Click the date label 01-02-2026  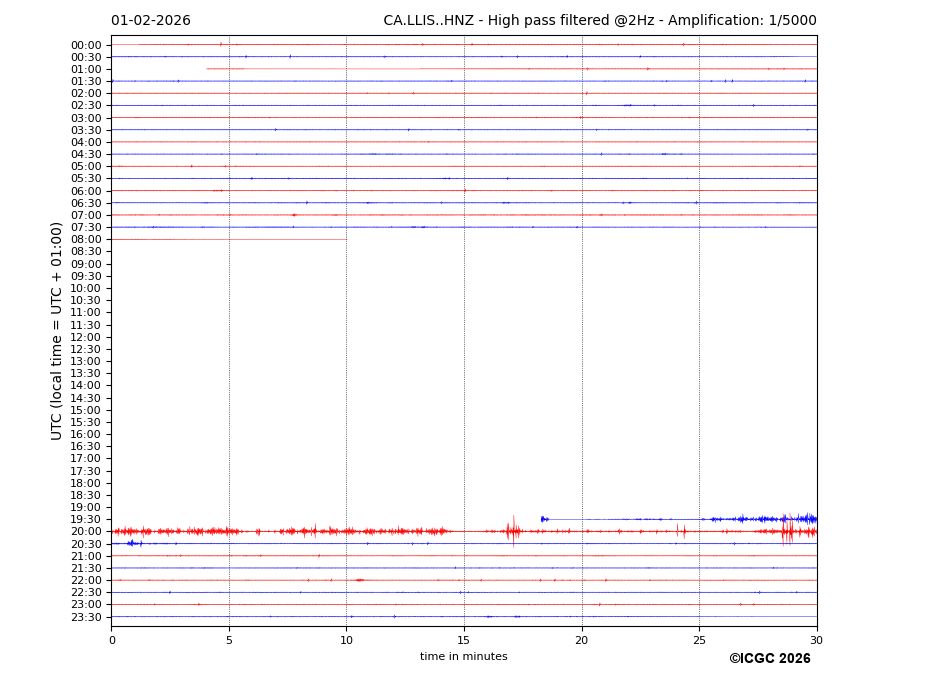(x=150, y=21)
